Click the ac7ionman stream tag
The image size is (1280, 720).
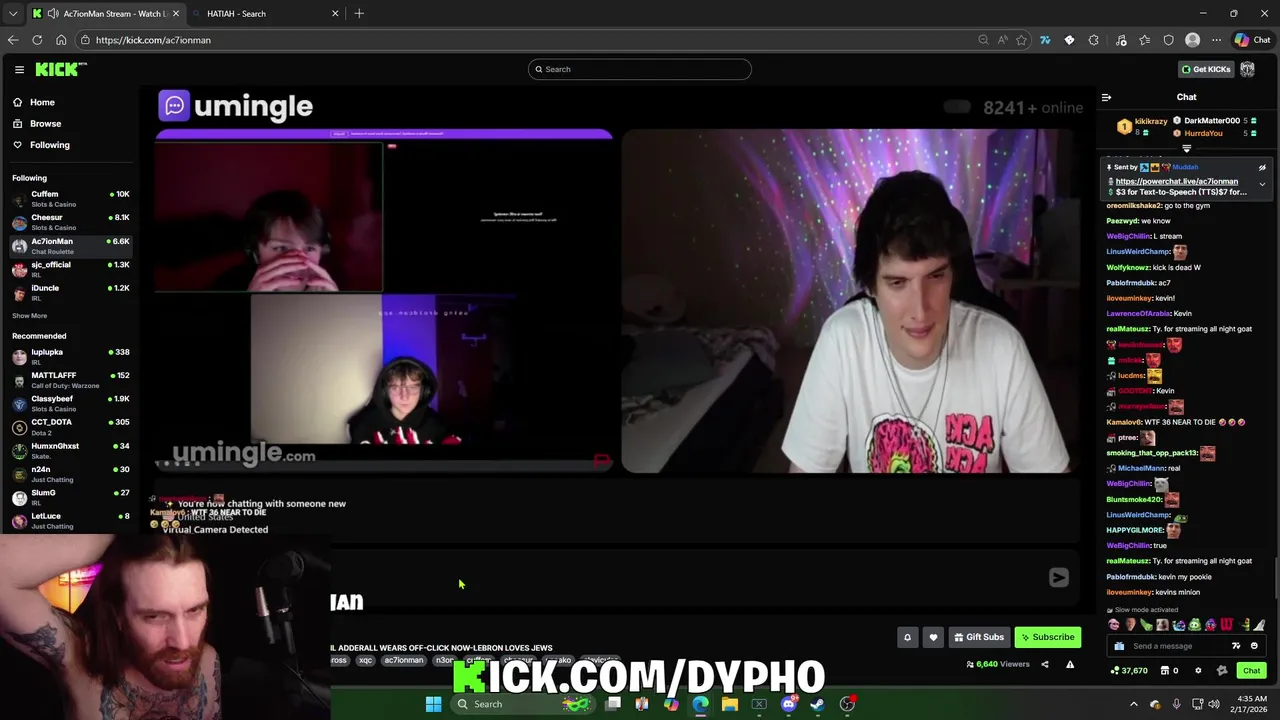(404, 660)
